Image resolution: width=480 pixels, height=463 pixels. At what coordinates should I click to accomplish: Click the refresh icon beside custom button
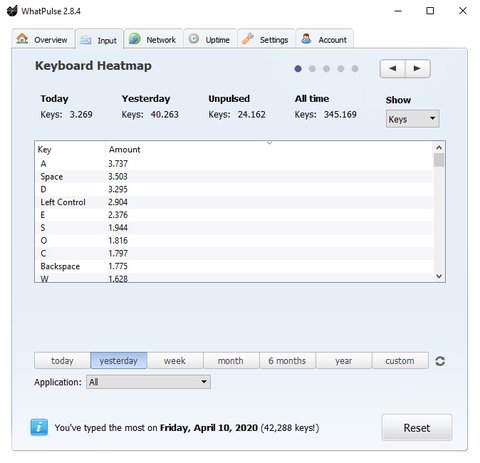click(440, 361)
